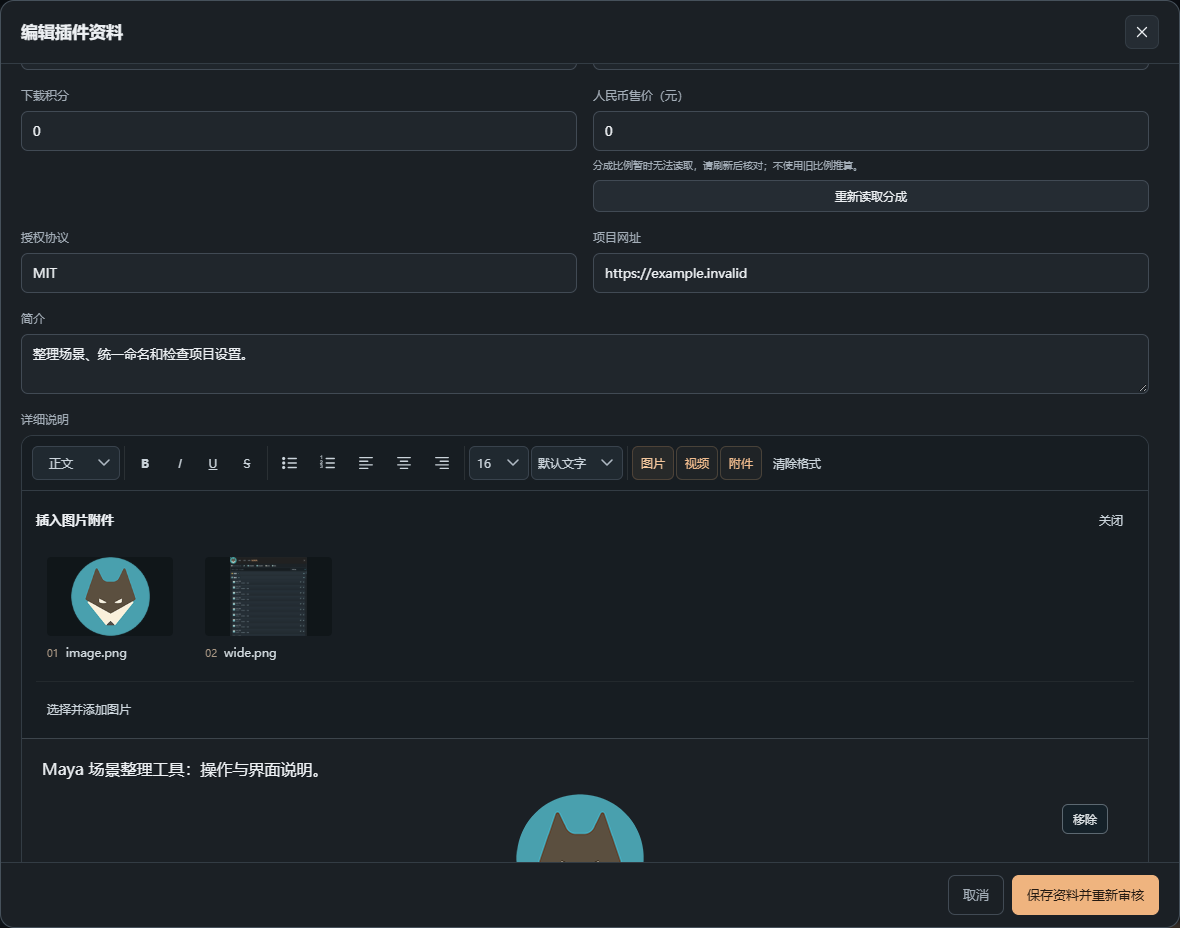The width and height of the screenshot is (1180, 928).
Task: Click the 图片 insert button
Action: pyautogui.click(x=652, y=463)
